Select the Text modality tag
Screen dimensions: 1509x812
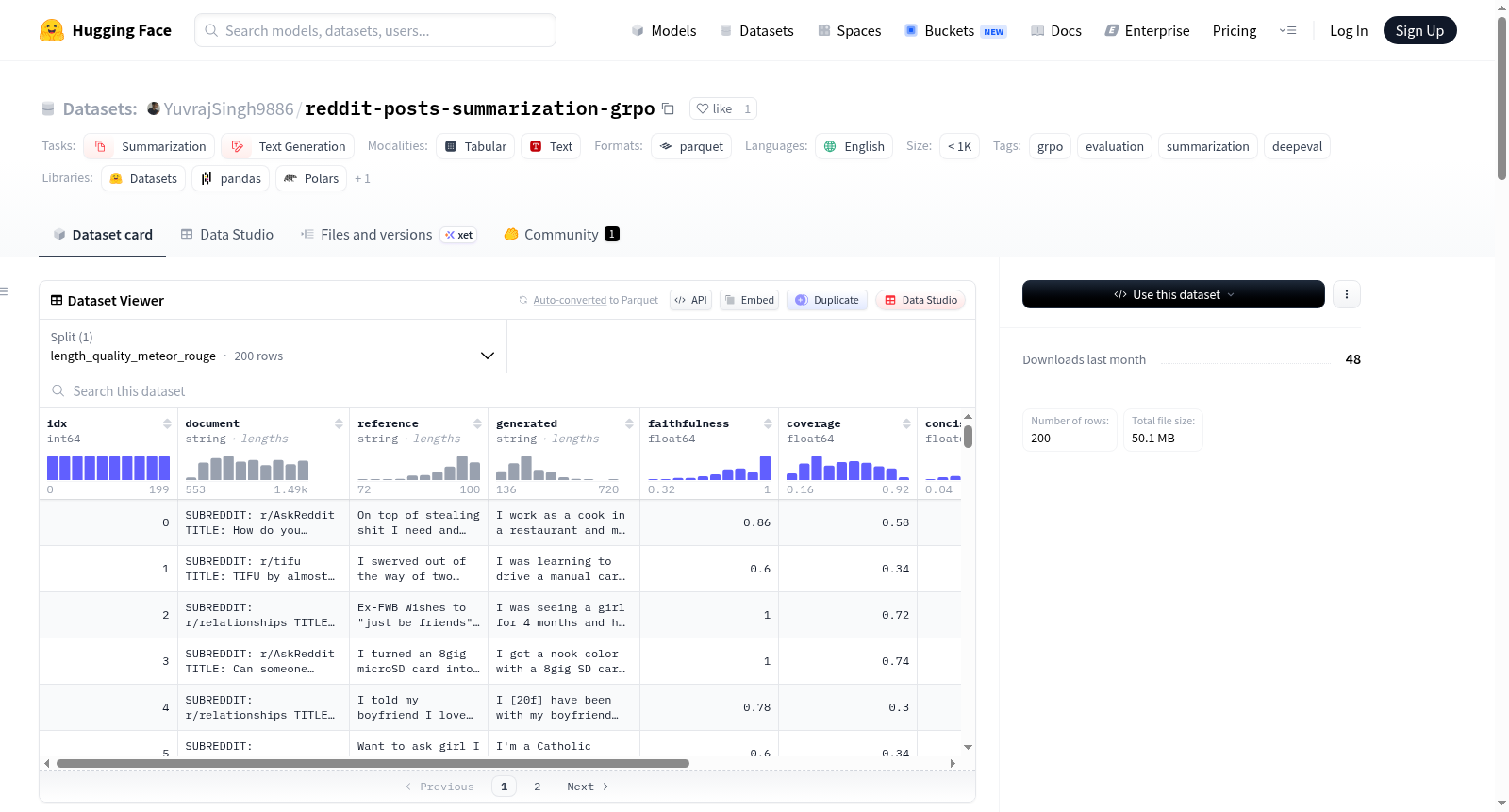(x=551, y=146)
